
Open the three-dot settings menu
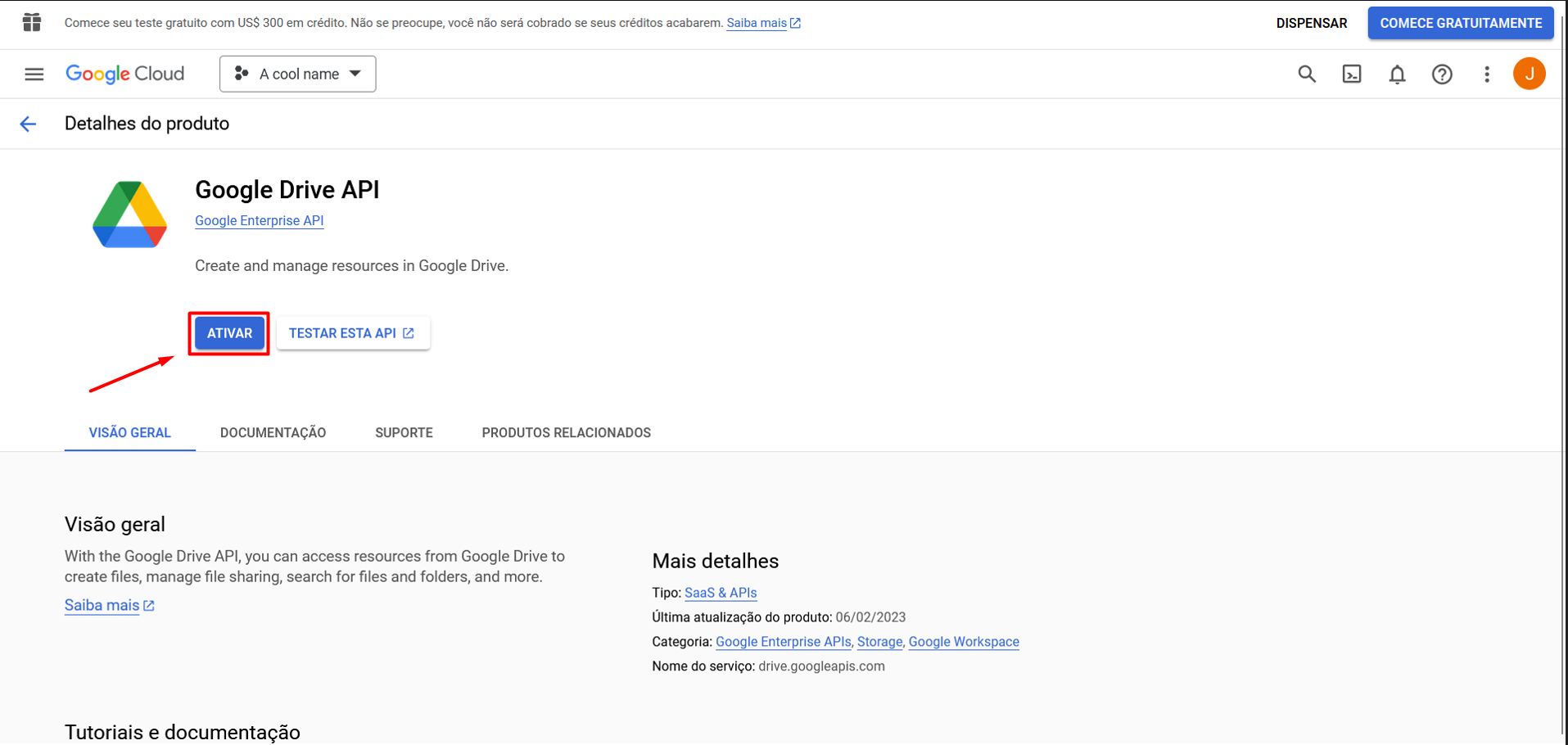[x=1487, y=74]
